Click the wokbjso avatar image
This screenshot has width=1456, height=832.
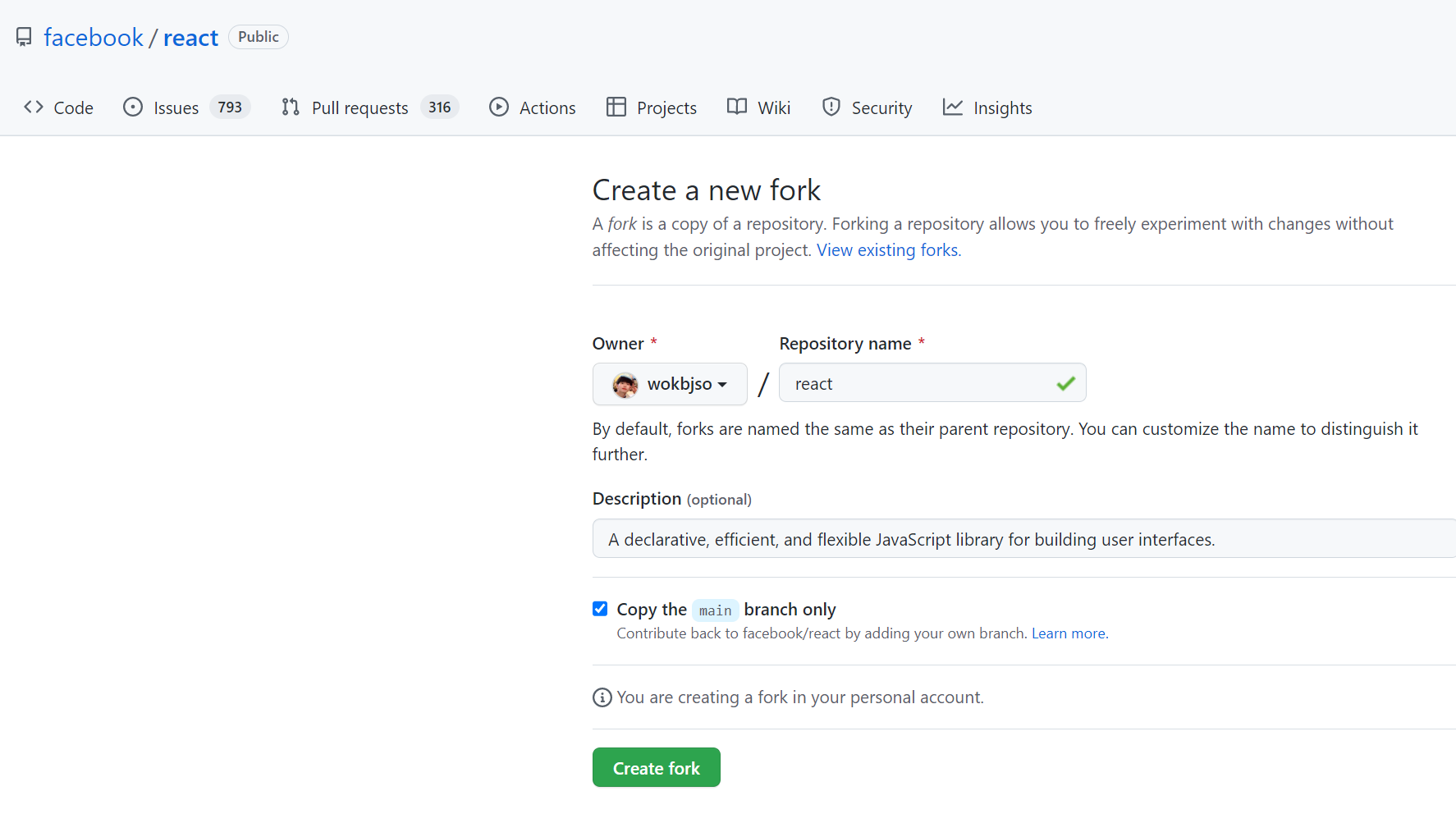(x=625, y=385)
